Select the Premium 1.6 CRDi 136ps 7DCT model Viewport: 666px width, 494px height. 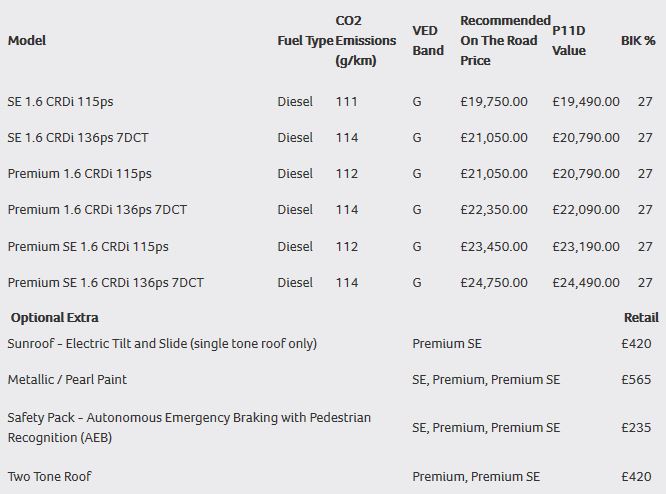click(97, 210)
